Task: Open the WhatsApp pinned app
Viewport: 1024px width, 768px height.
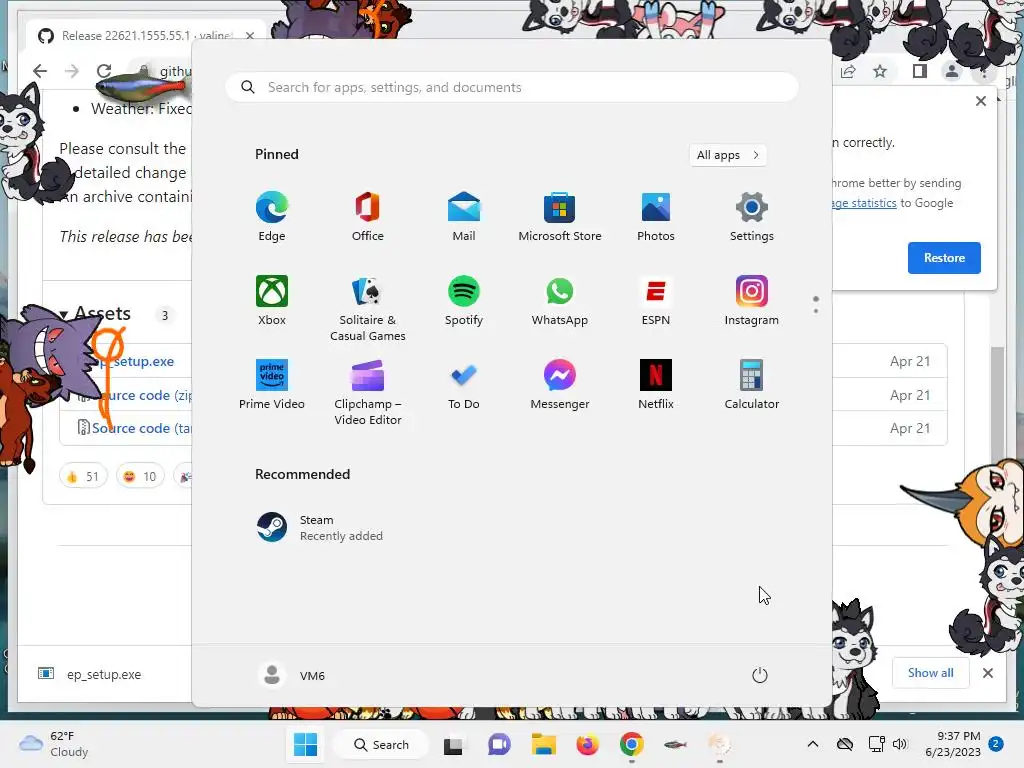Action: coord(560,300)
